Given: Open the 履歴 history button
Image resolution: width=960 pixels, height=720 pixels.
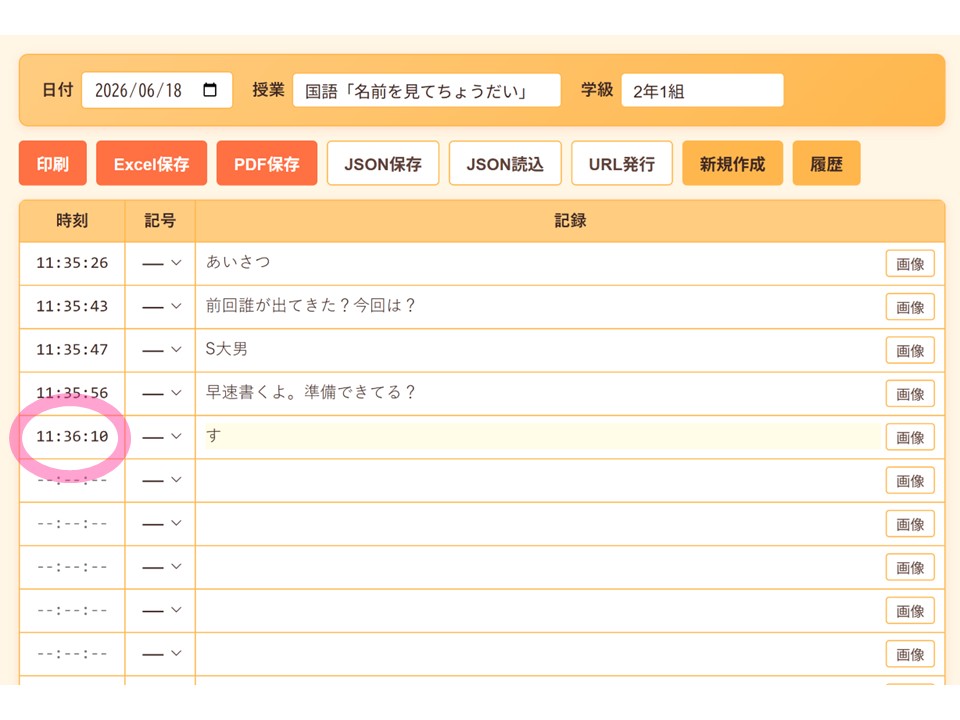Looking at the screenshot, I should point(827,163).
